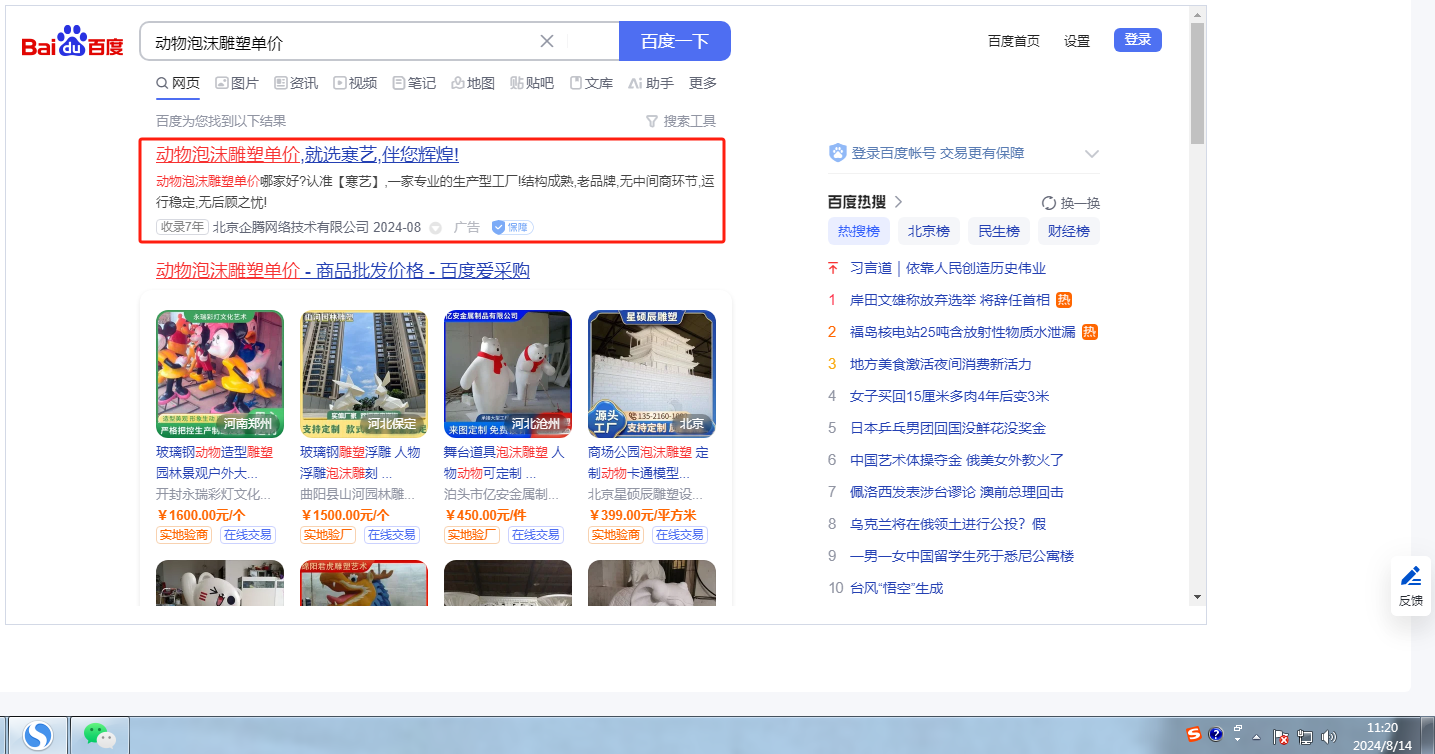Viewport: 1435px width, 754px height.
Task: Open the 更多 search categories menu
Action: (703, 83)
